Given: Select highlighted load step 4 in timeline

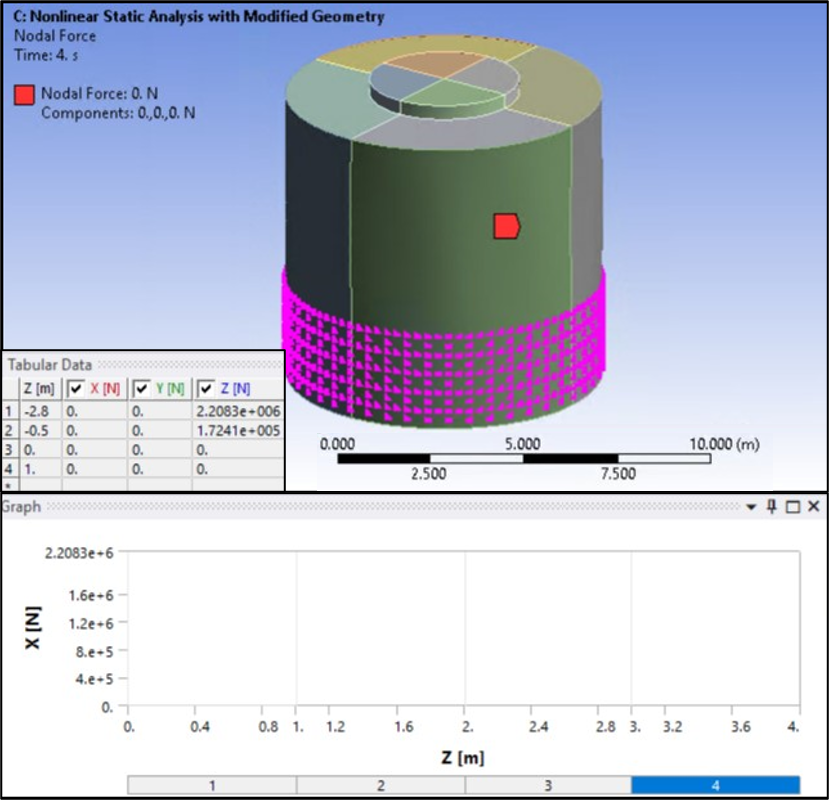Looking at the screenshot, I should [715, 786].
